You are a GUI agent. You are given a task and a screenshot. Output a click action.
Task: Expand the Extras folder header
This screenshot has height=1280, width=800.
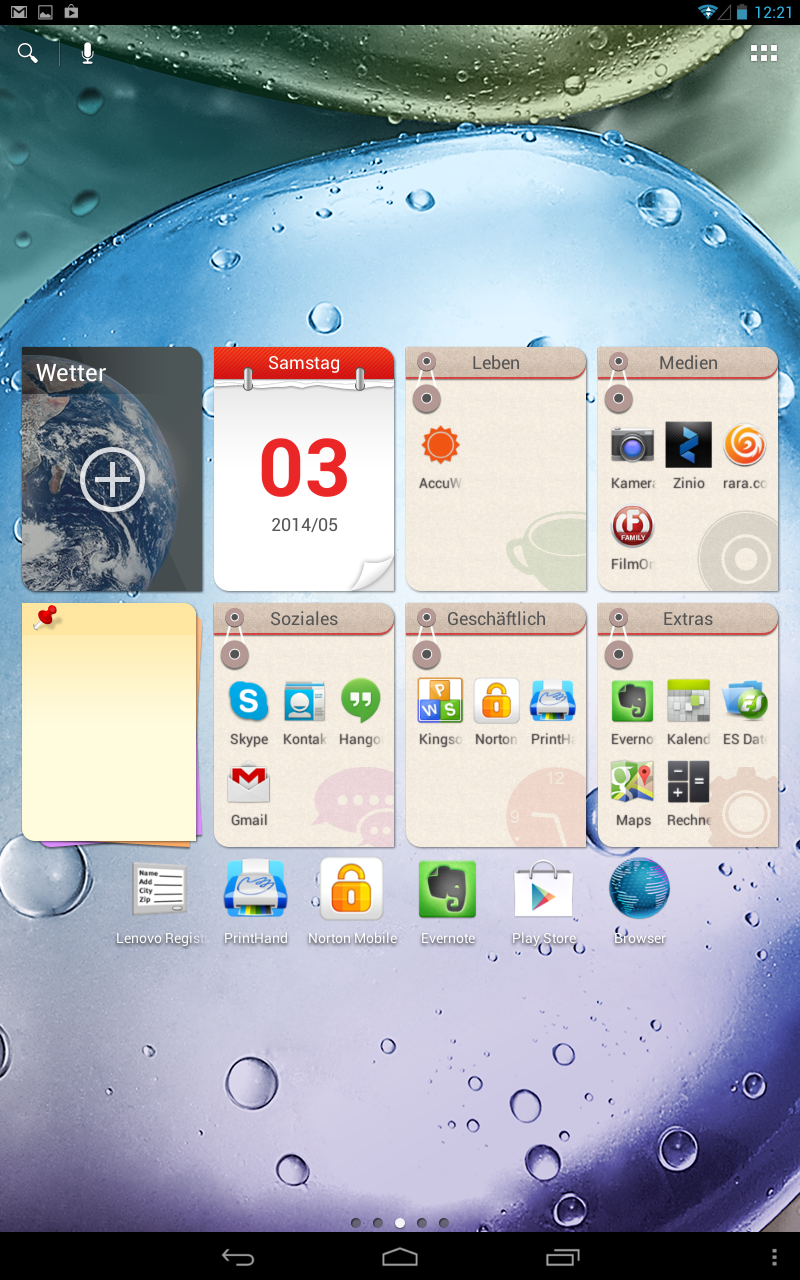[688, 619]
